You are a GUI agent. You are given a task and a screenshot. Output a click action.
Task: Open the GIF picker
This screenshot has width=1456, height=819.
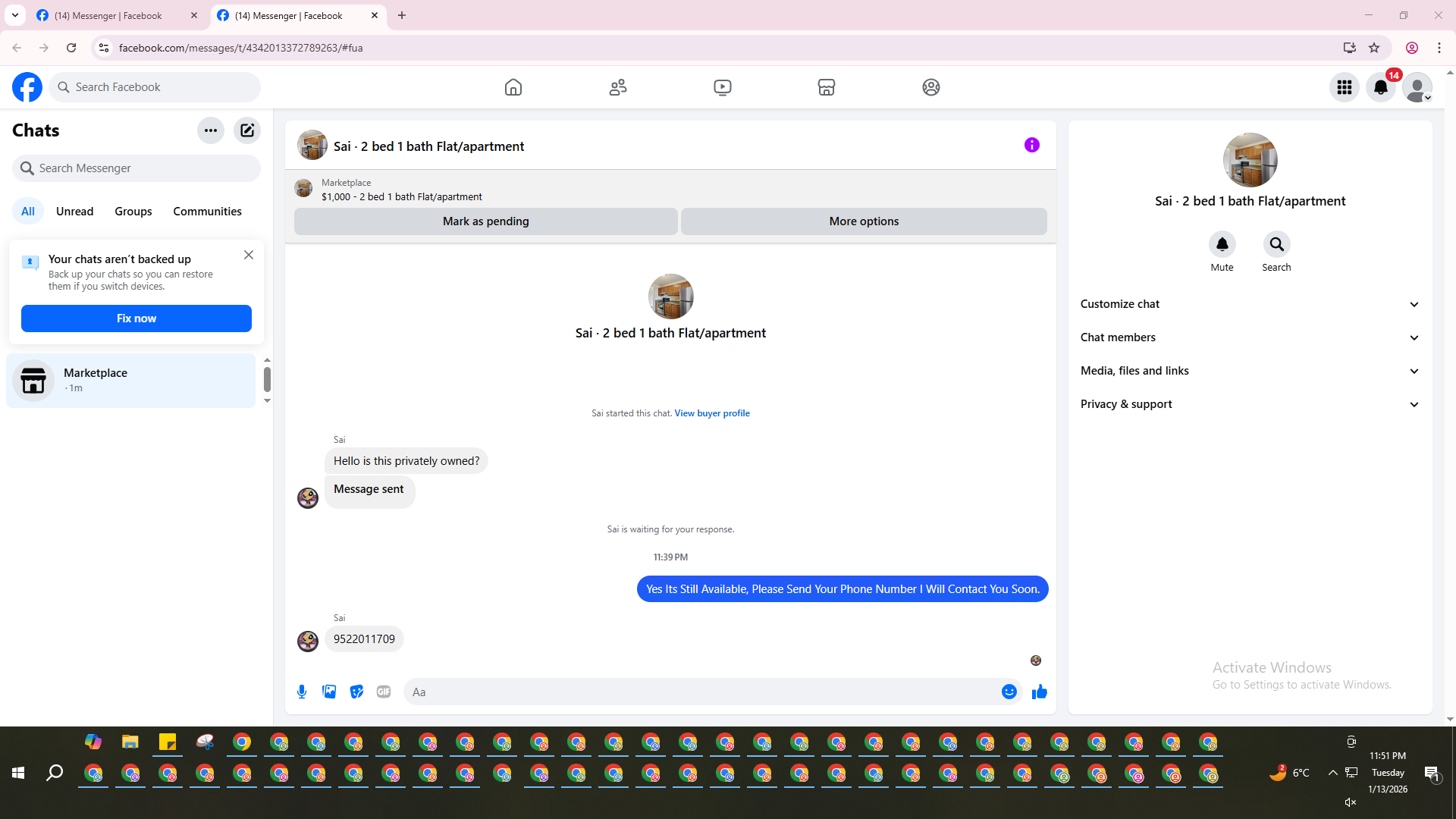pyautogui.click(x=384, y=692)
